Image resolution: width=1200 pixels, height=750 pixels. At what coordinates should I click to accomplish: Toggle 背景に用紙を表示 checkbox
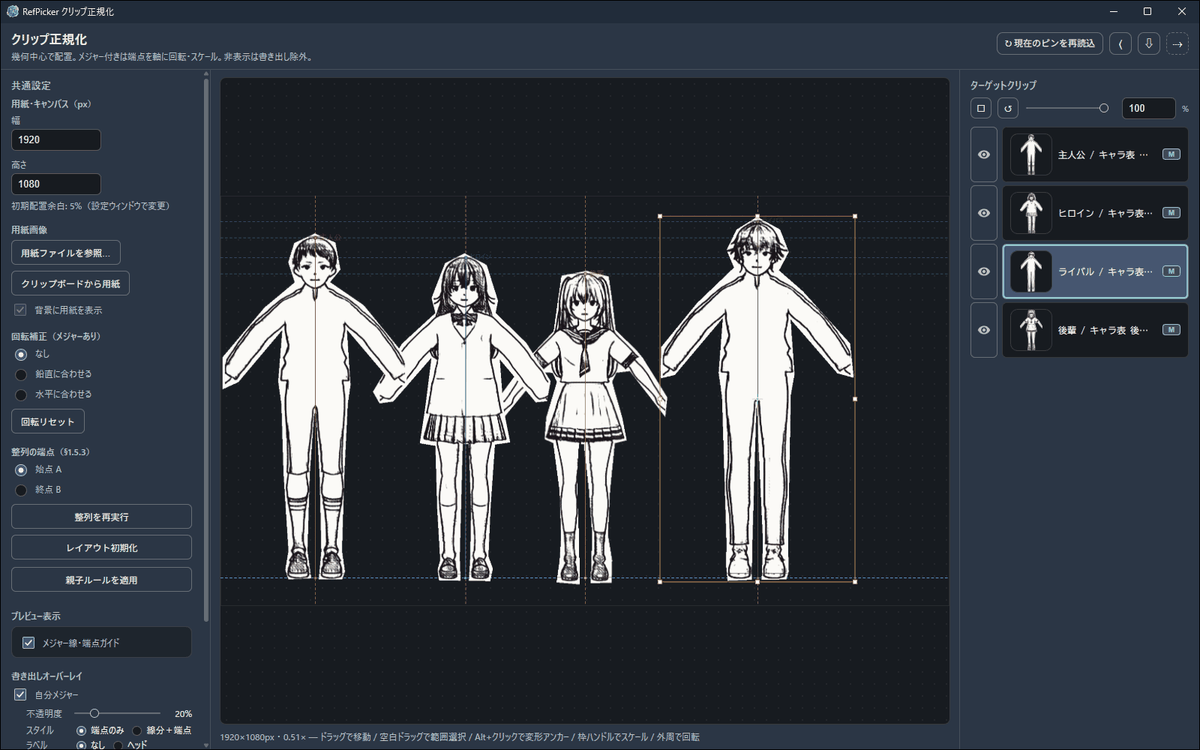20,310
